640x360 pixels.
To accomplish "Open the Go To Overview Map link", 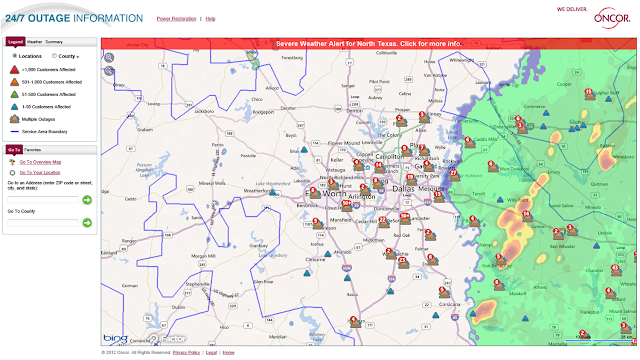I will click(x=40, y=162).
